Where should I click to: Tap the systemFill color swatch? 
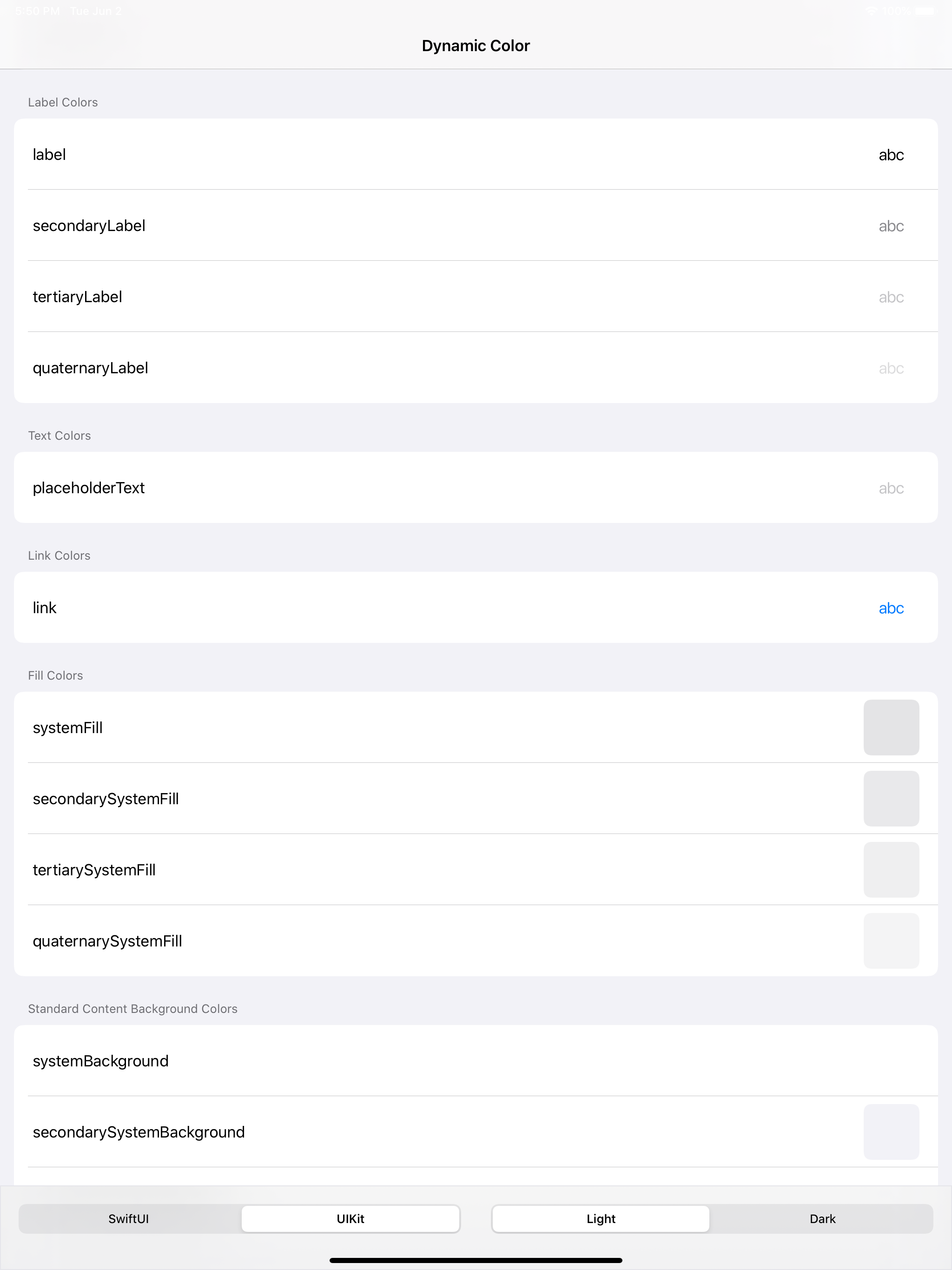tap(891, 728)
